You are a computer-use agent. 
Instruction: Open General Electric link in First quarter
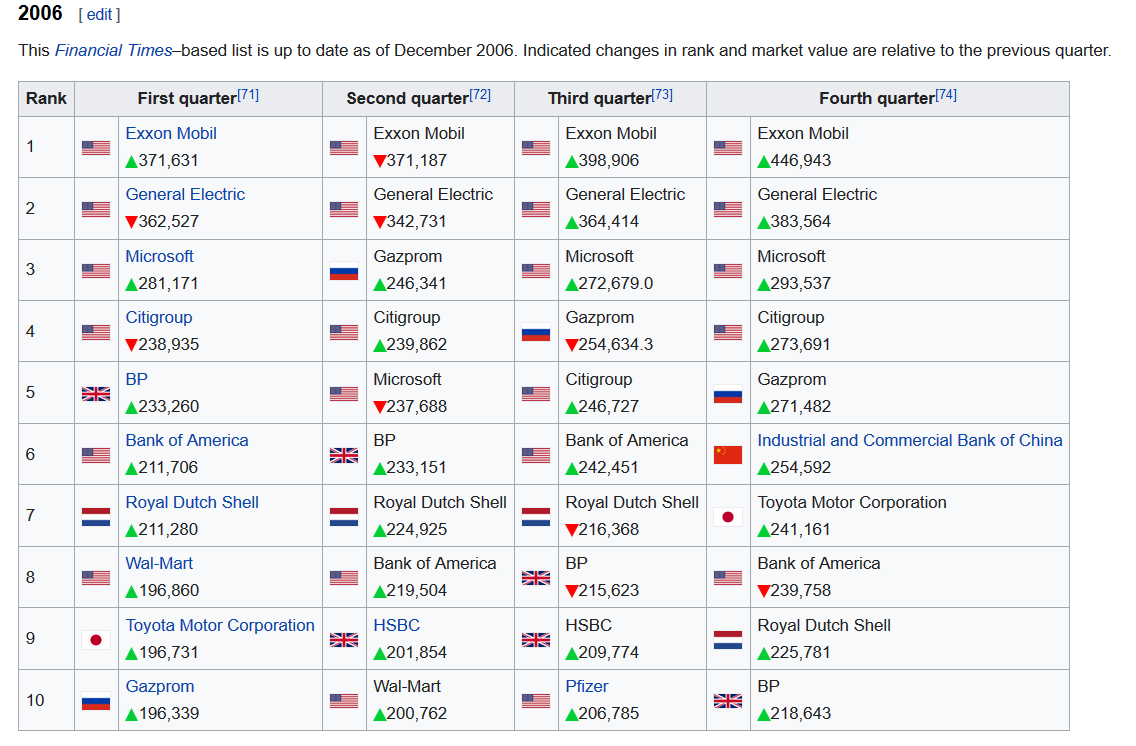click(x=185, y=194)
